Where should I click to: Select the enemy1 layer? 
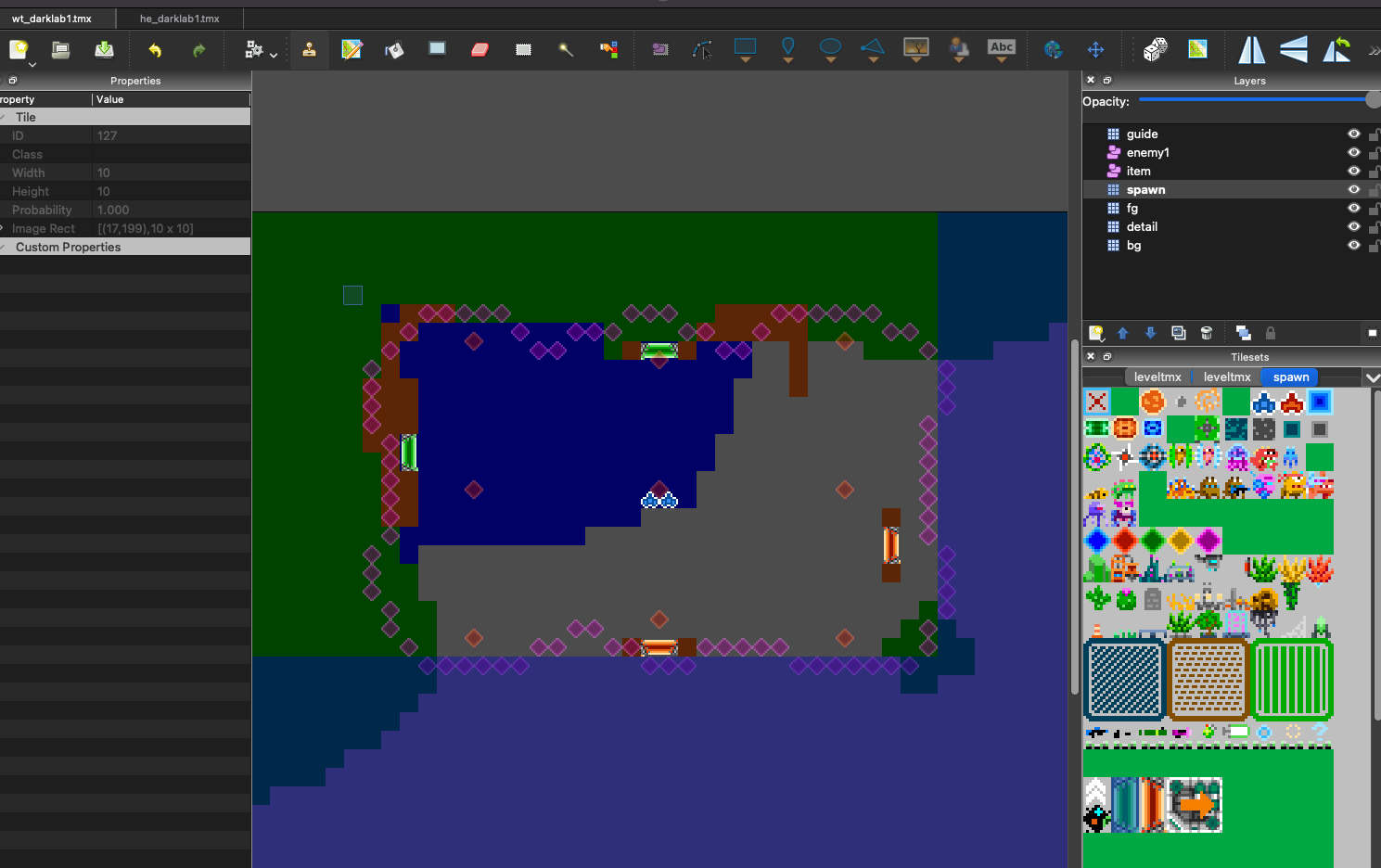[1147, 153]
